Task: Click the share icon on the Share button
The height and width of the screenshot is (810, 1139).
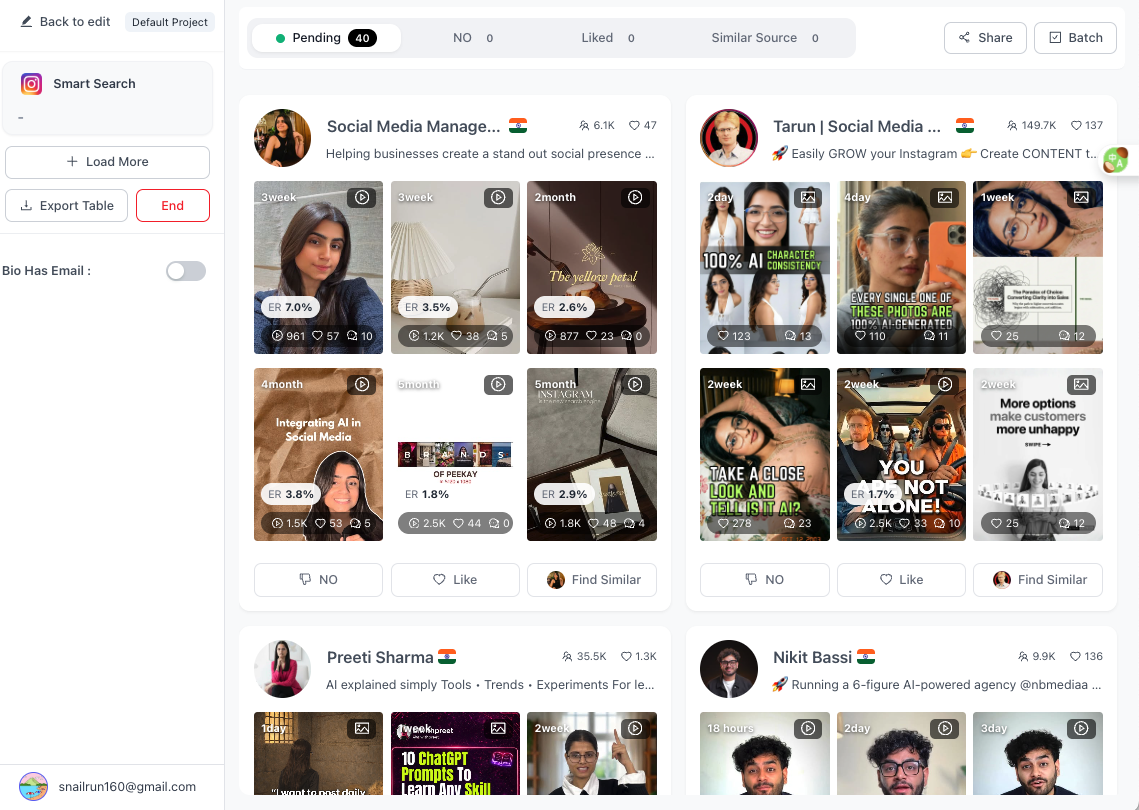Action: point(963,37)
